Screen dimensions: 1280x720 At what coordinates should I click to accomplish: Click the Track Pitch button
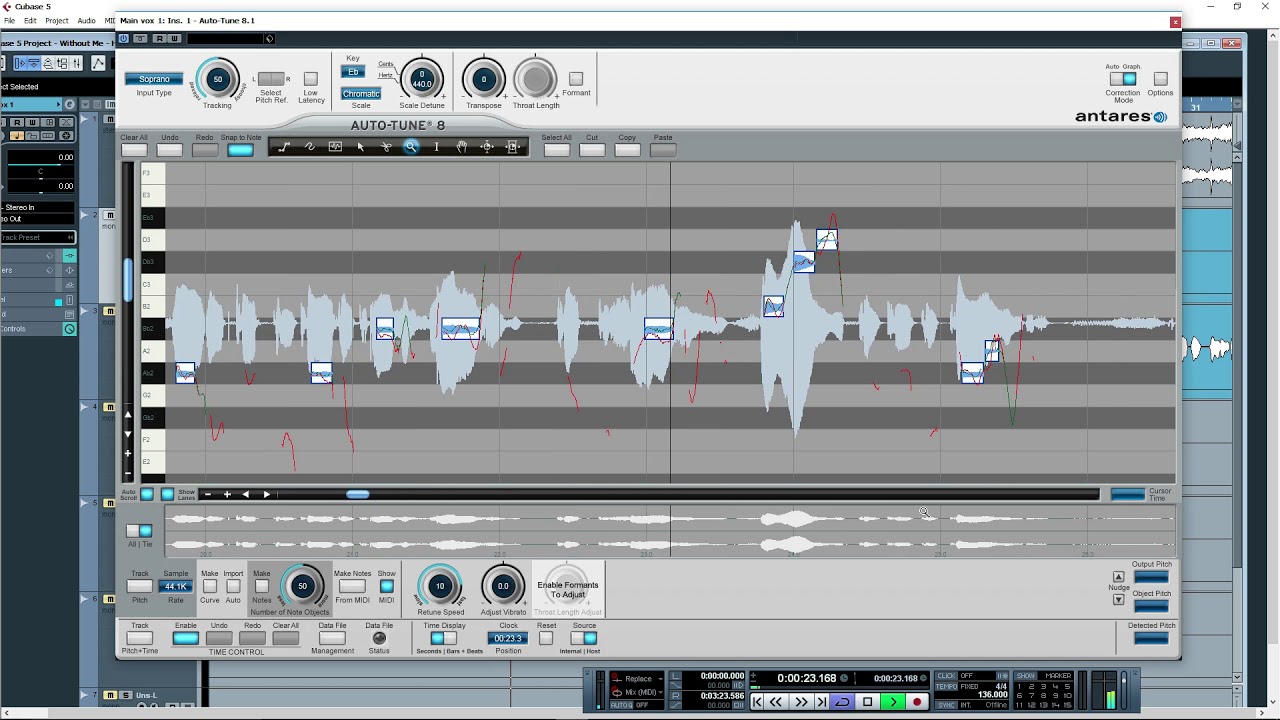tap(140, 586)
